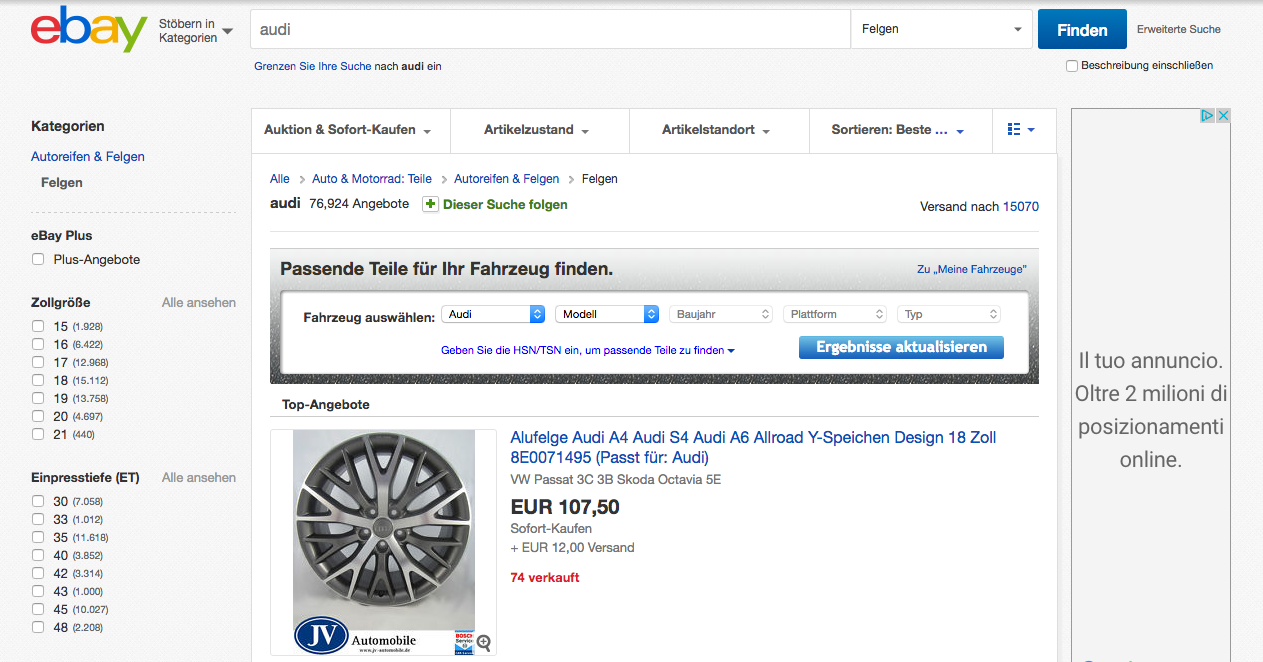Click the AdChoices icon on the ad
The image size is (1263, 662).
(1208, 116)
